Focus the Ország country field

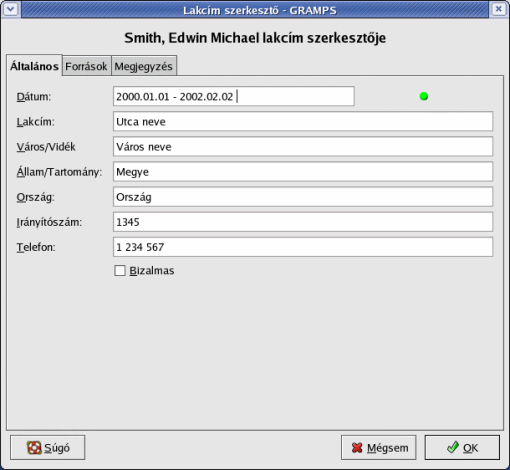click(303, 197)
